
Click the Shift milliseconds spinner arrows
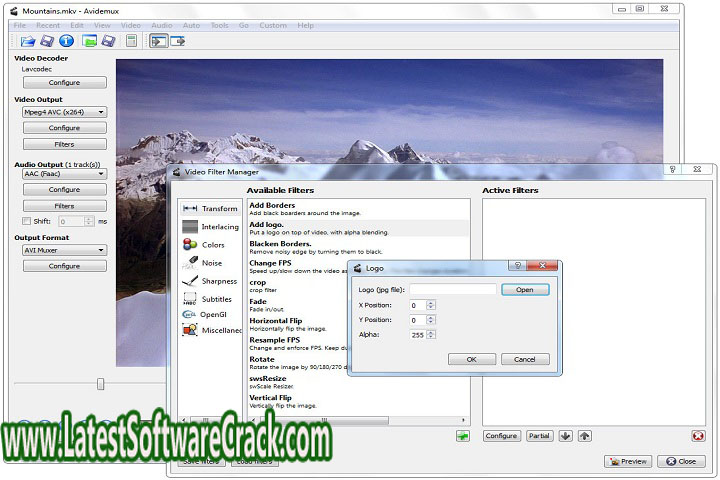coord(89,221)
